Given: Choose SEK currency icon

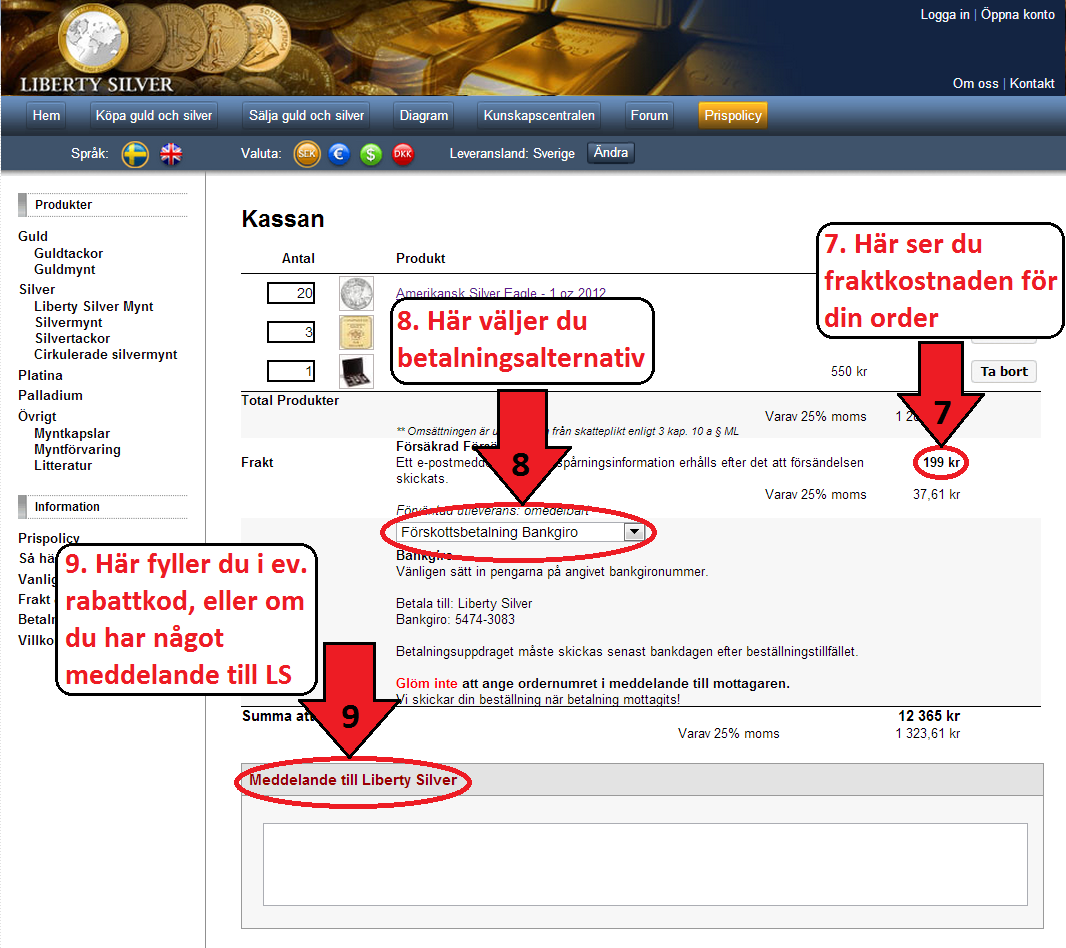Looking at the screenshot, I should (x=307, y=154).
